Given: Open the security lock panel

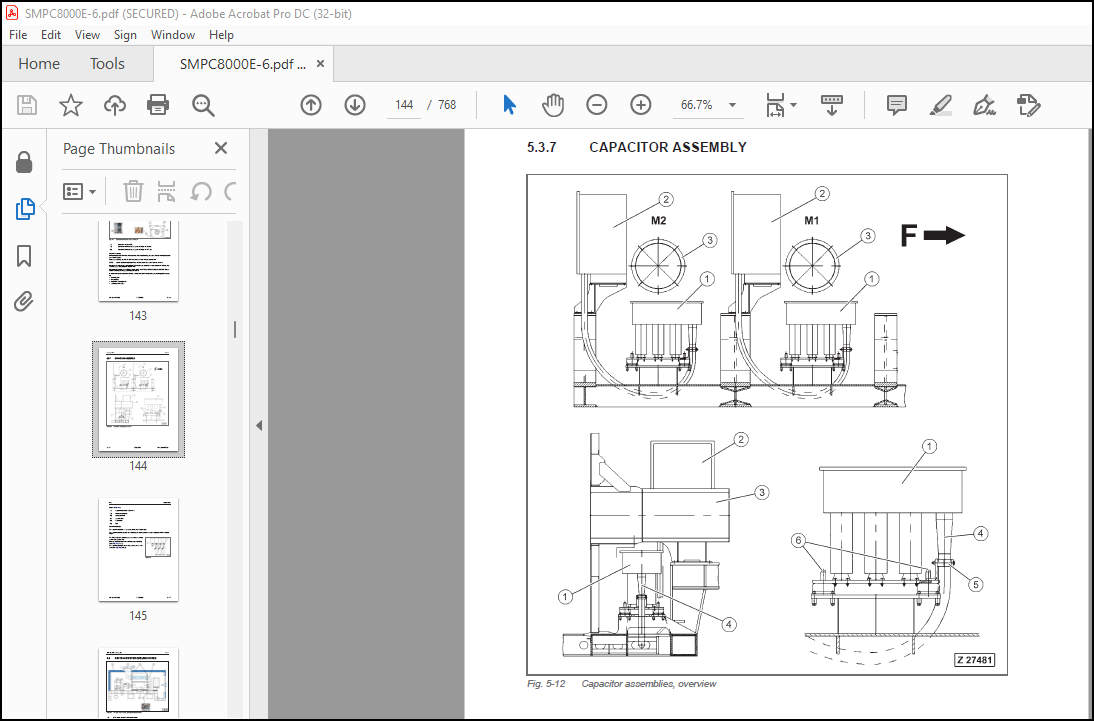Looking at the screenshot, I should click(x=24, y=162).
